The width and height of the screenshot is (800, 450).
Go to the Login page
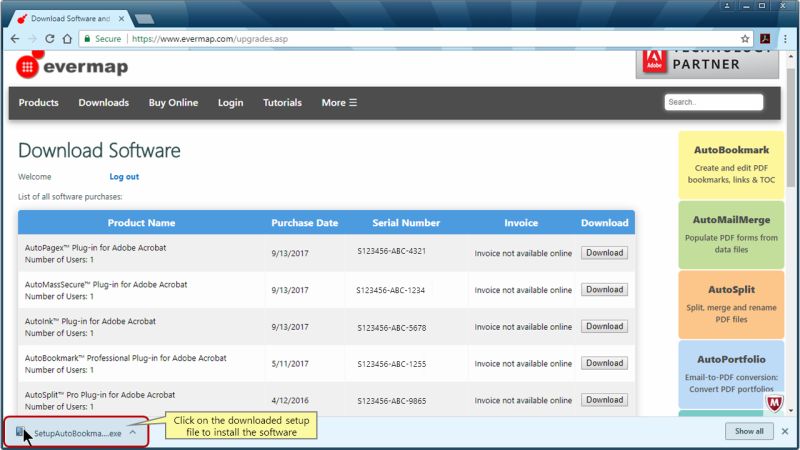tap(231, 103)
